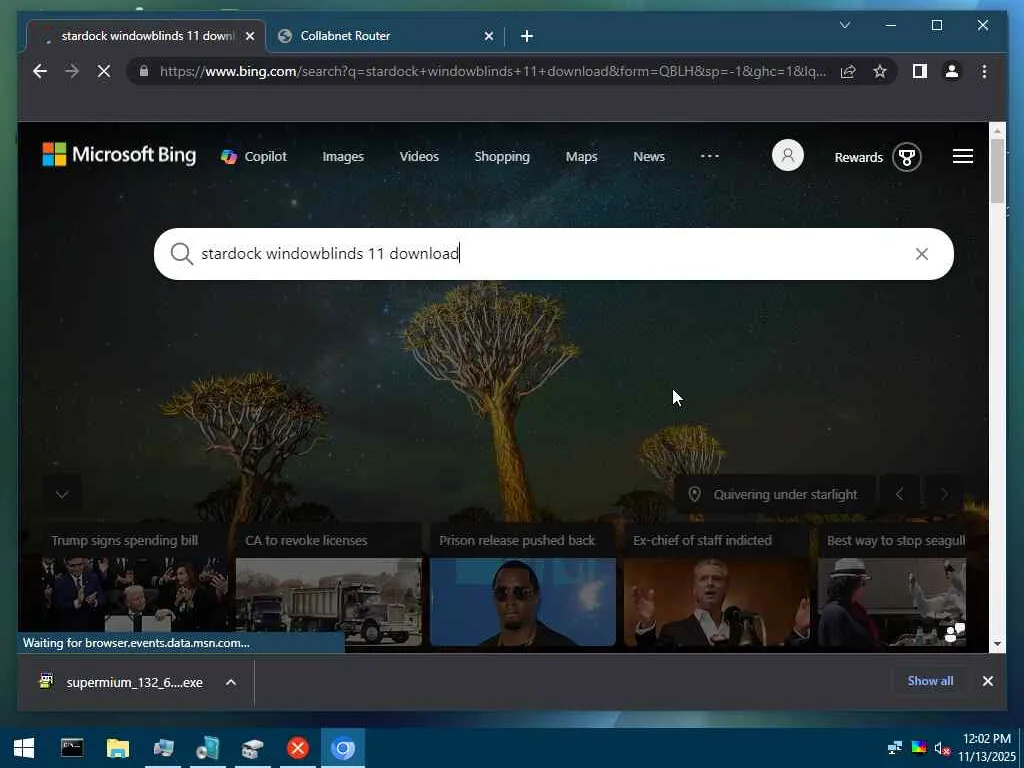Open Quivering under starlight image info
This screenshot has width=1024, height=768.
[x=773, y=494]
